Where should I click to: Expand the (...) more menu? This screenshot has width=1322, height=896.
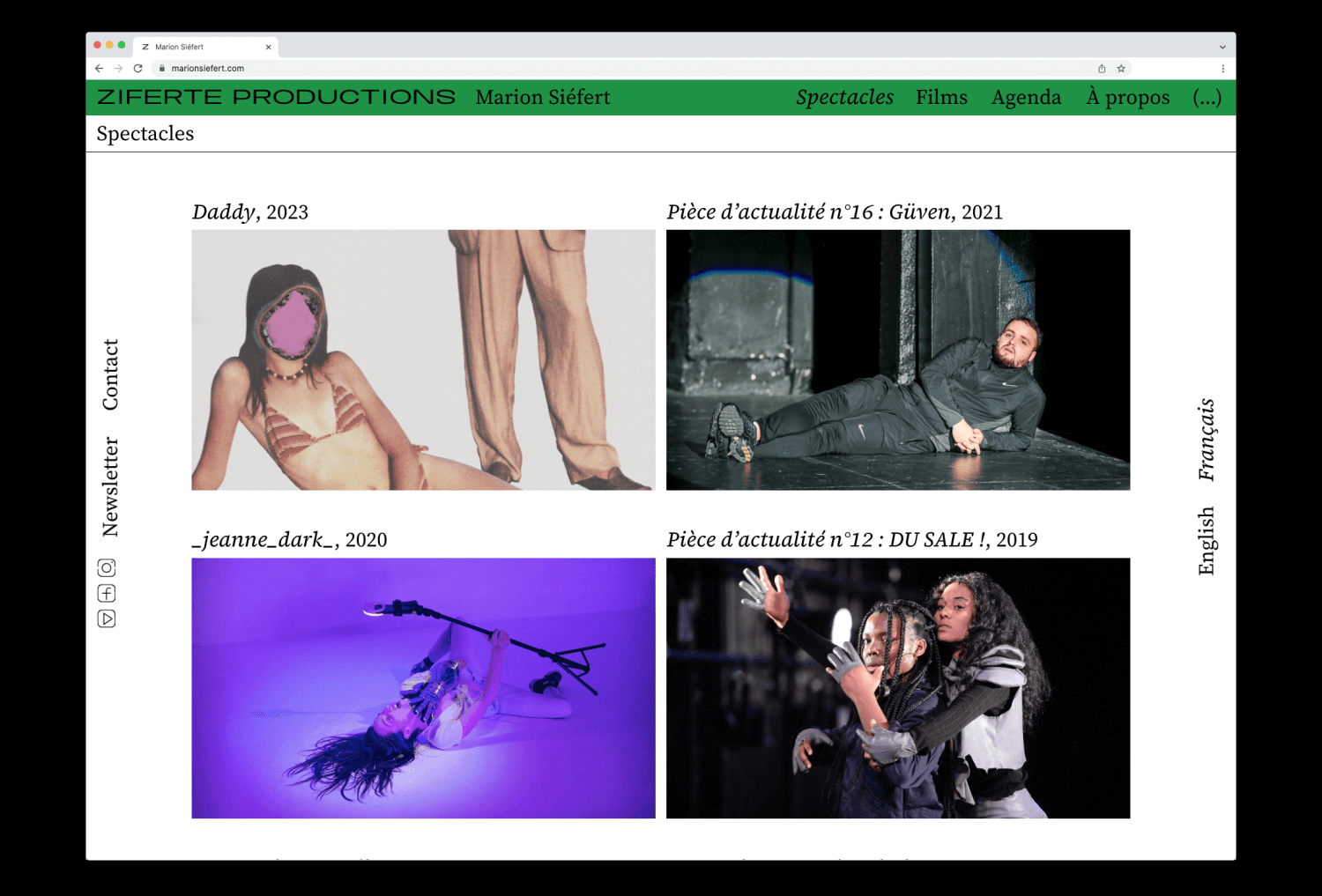tap(1207, 98)
